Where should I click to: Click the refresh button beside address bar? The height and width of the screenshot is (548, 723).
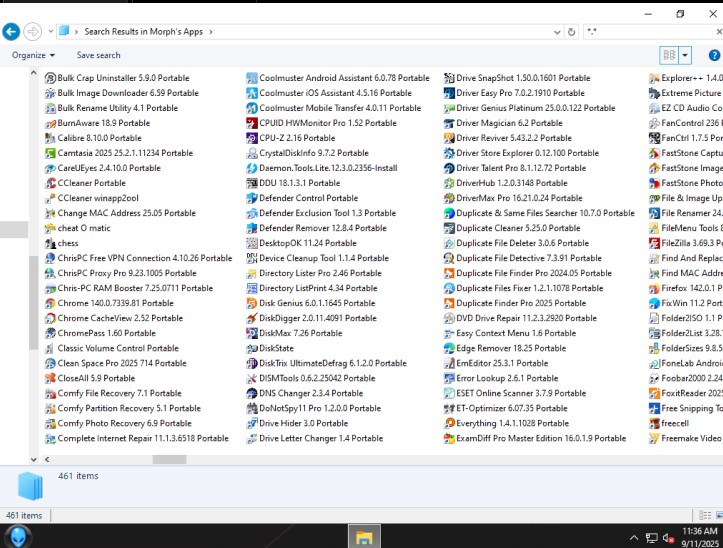[571, 32]
